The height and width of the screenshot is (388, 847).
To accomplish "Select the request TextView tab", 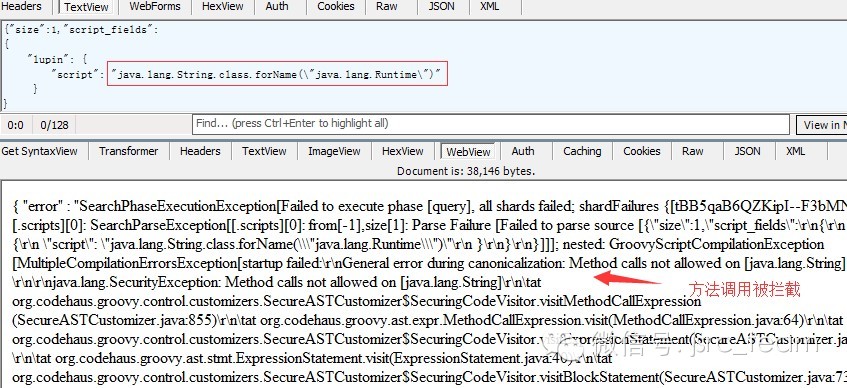I will pos(86,7).
